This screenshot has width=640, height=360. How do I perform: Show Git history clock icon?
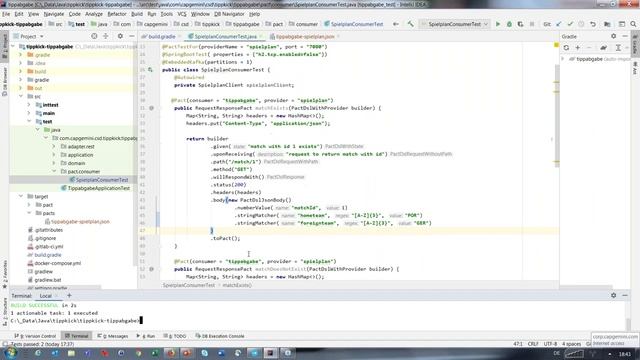(x=581, y=24)
